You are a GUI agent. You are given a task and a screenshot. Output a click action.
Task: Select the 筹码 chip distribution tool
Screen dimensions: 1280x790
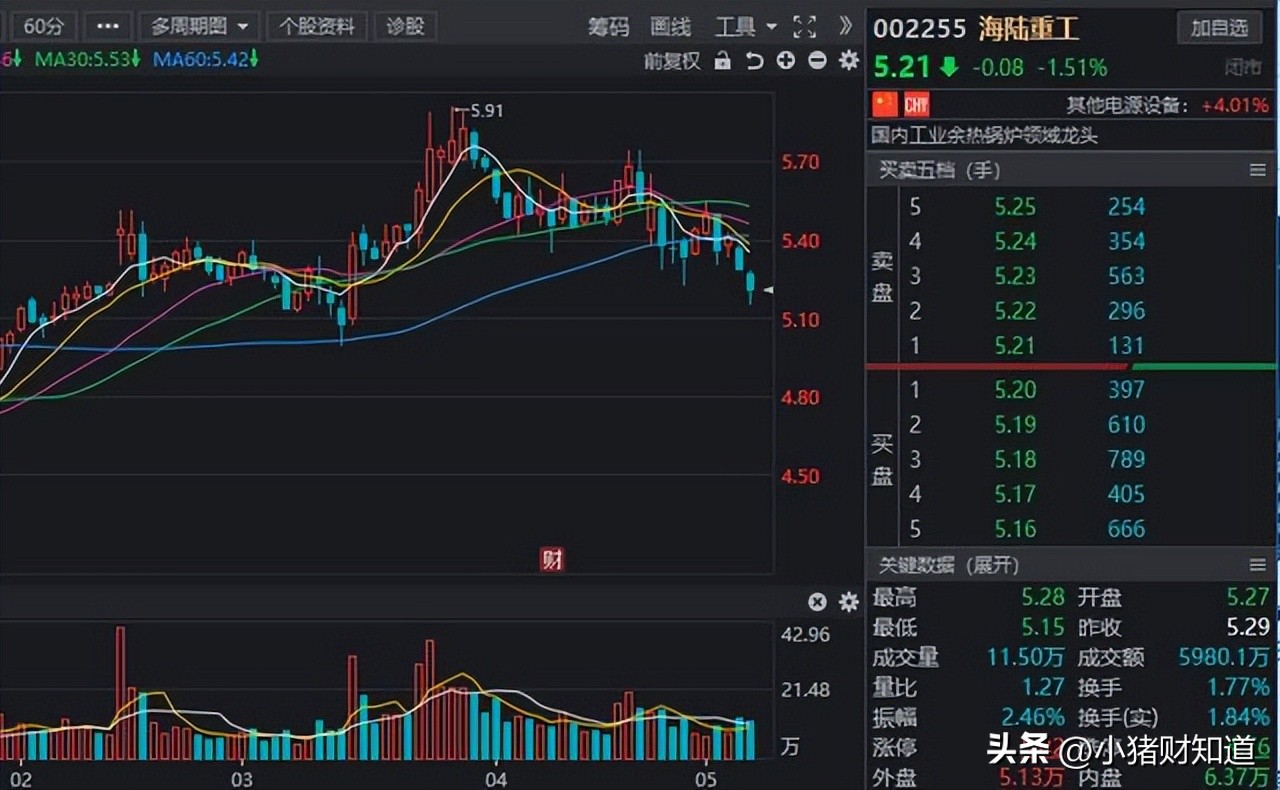pyautogui.click(x=611, y=27)
